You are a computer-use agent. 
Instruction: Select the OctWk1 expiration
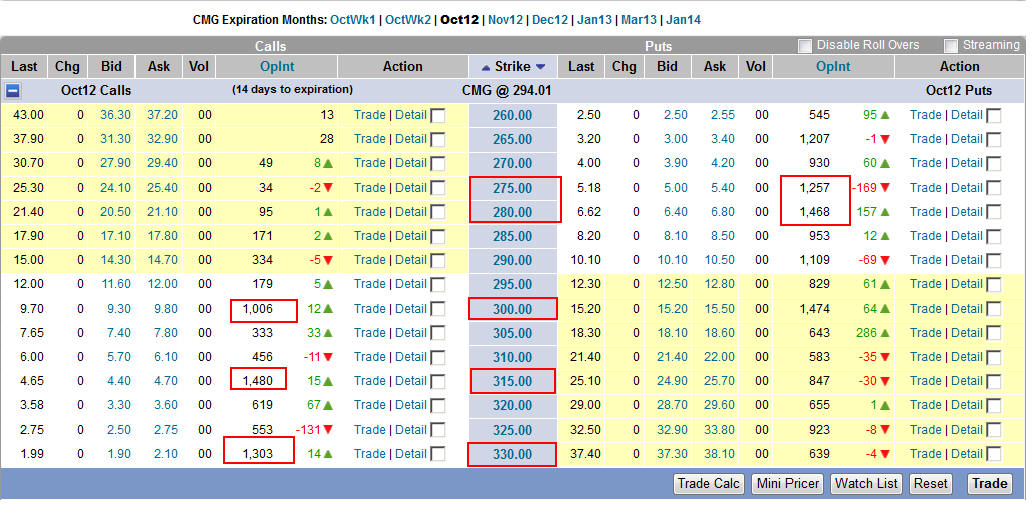[x=353, y=19]
